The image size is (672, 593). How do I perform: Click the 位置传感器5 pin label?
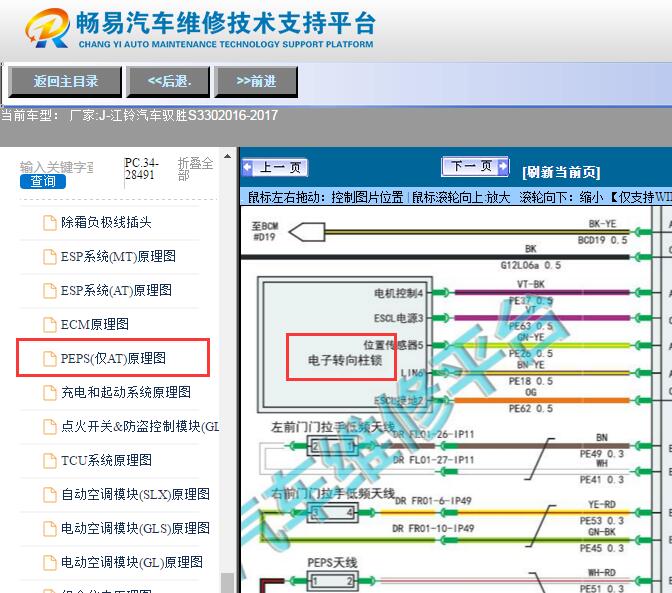[393, 345]
